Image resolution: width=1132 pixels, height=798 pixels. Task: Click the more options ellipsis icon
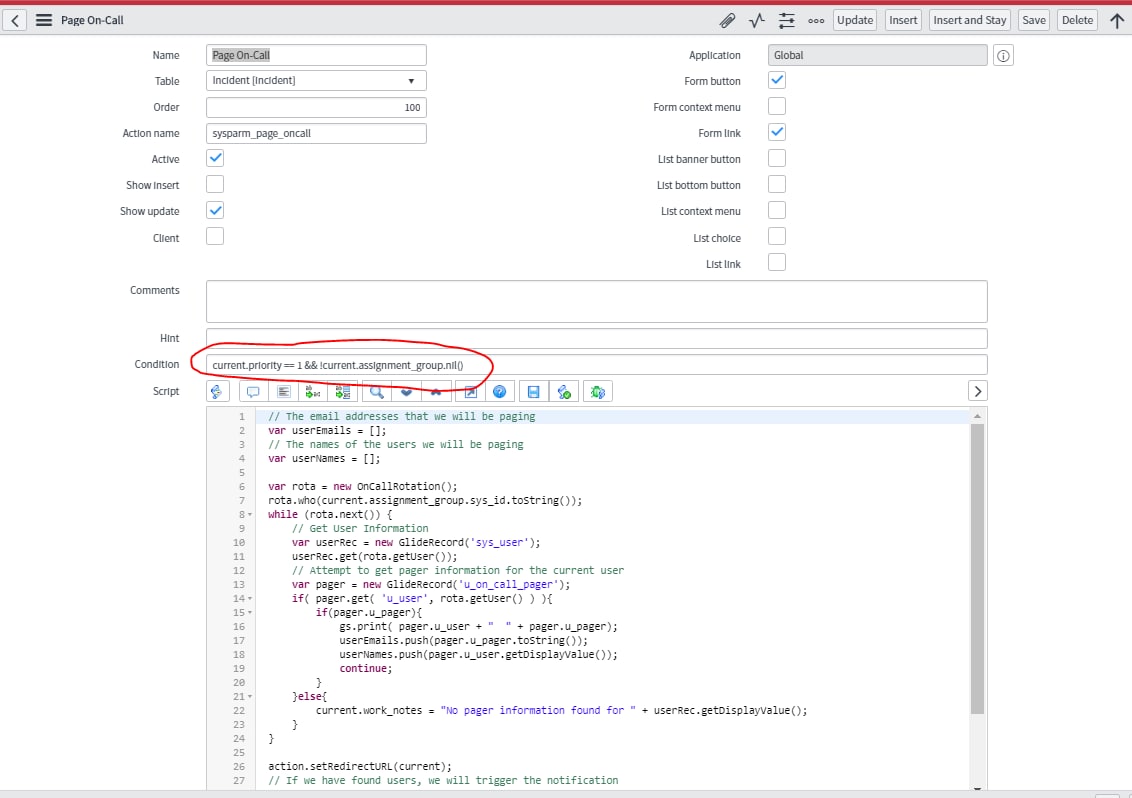tap(816, 20)
